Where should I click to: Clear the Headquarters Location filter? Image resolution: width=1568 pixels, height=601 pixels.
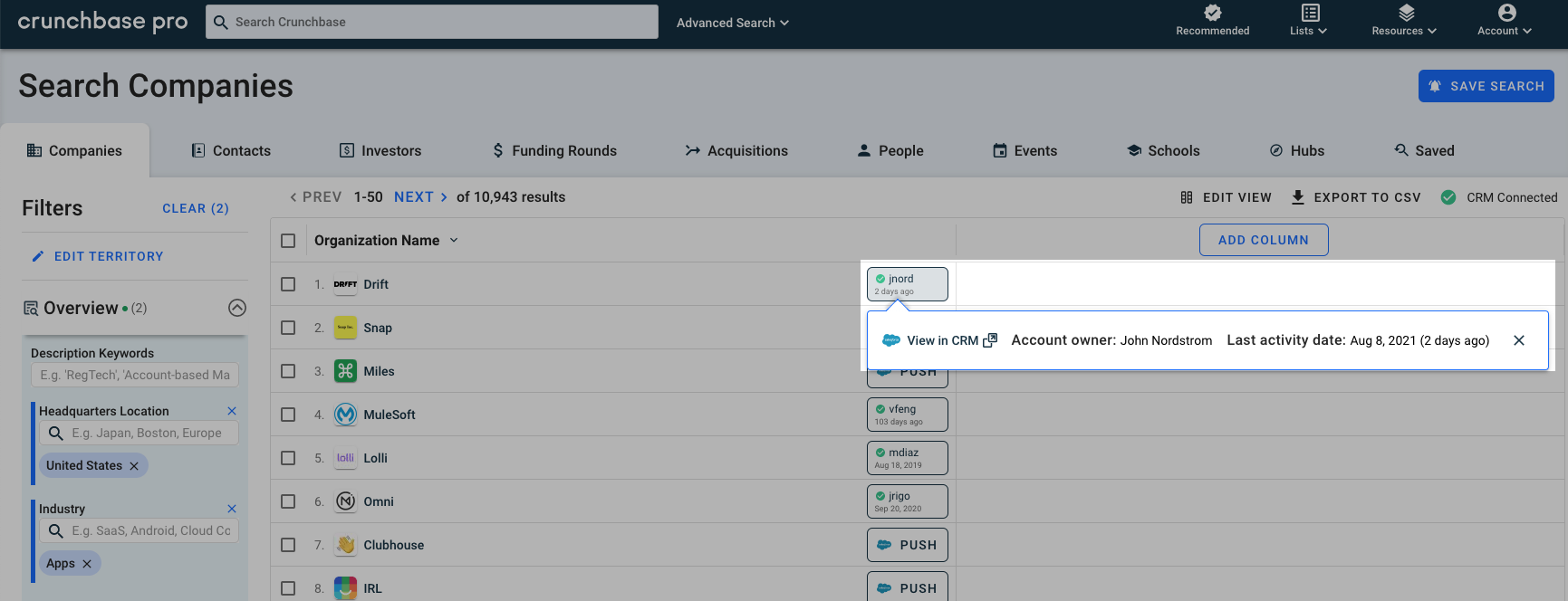tap(232, 411)
